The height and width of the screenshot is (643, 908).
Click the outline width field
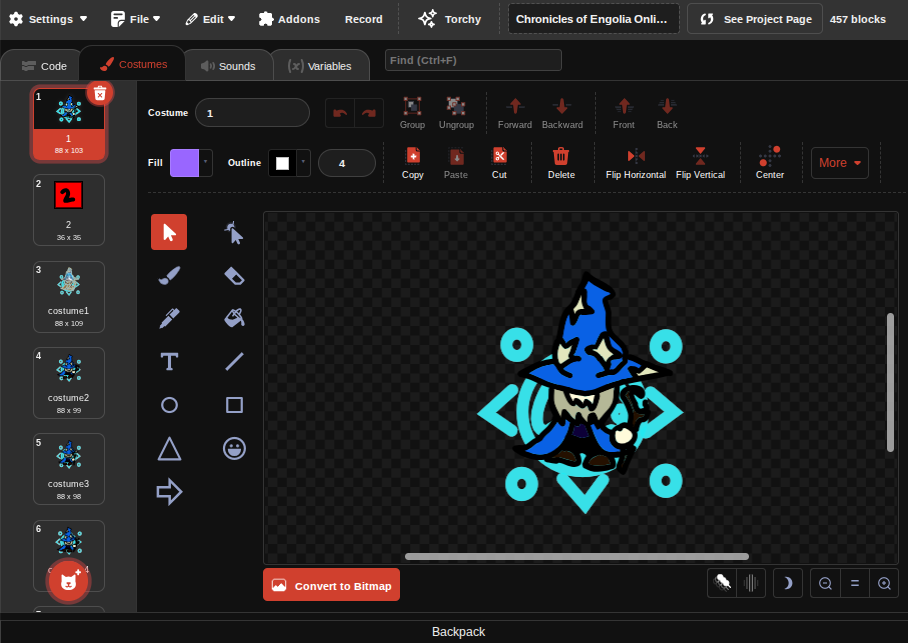[x=347, y=163]
